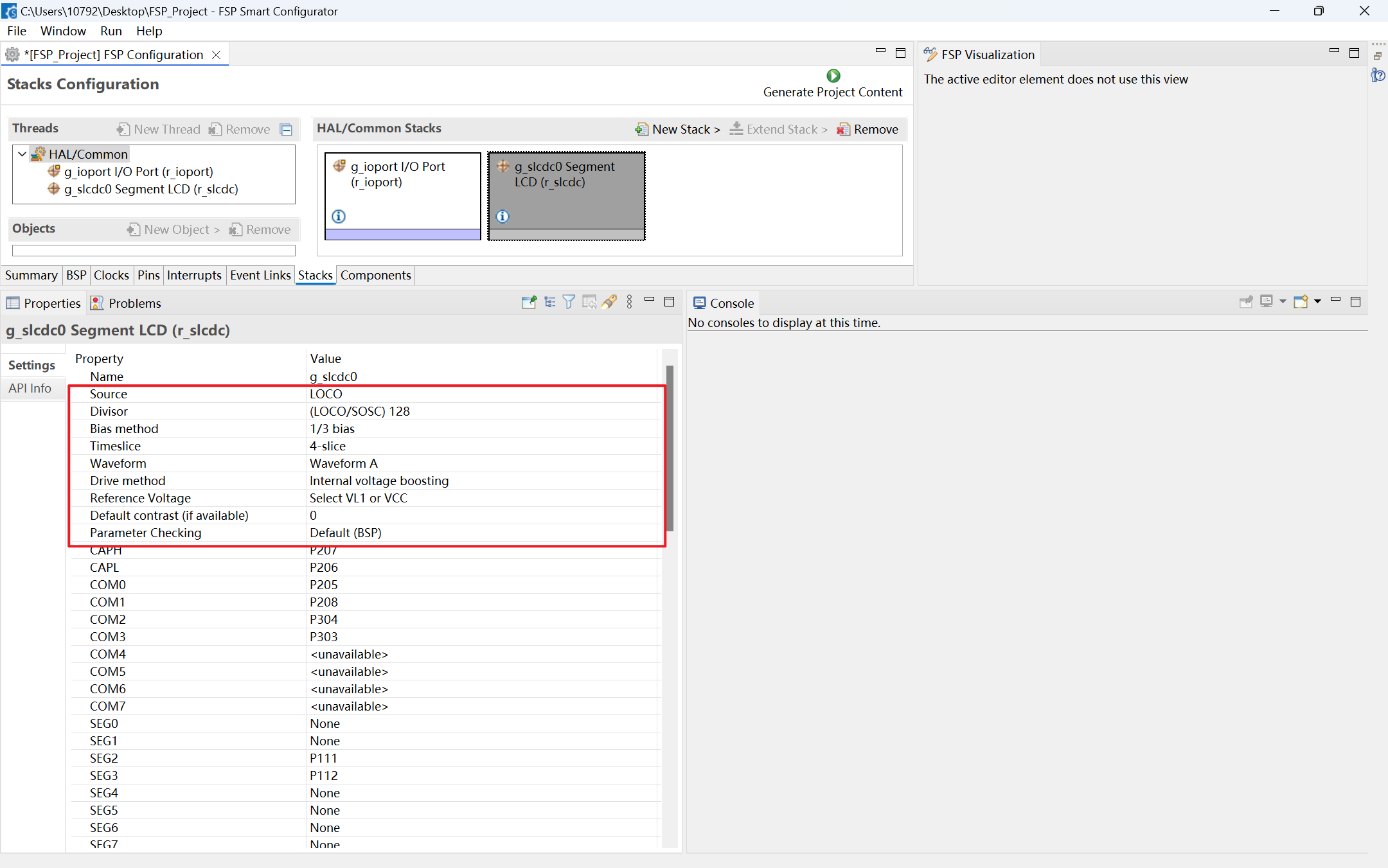This screenshot has width=1388, height=868.
Task: Click Generate Project Content label
Action: tap(833, 92)
